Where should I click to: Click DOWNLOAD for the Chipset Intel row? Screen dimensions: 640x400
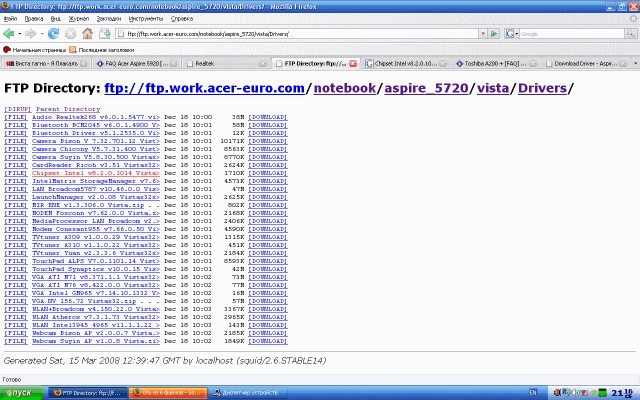click(268, 173)
